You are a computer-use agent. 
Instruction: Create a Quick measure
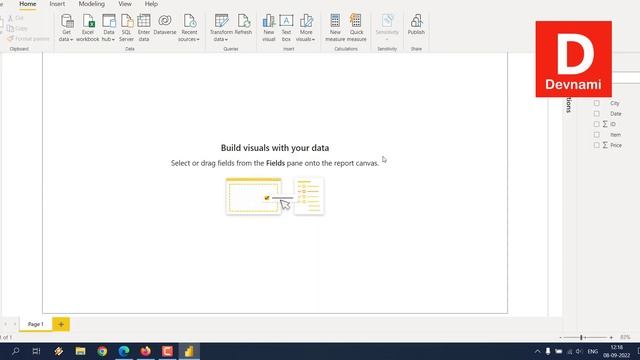pyautogui.click(x=356, y=27)
